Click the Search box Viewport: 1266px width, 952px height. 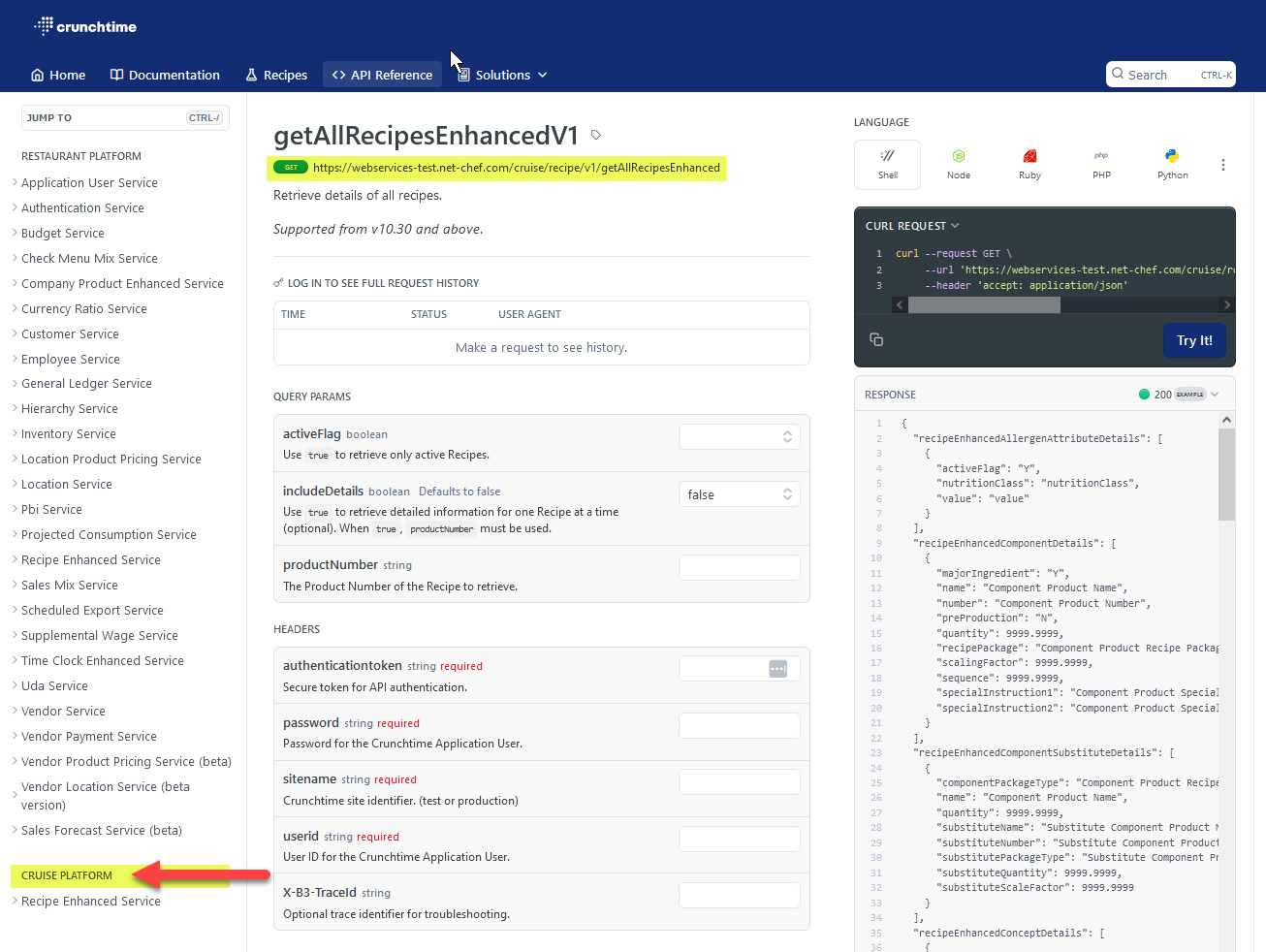(x=1171, y=75)
